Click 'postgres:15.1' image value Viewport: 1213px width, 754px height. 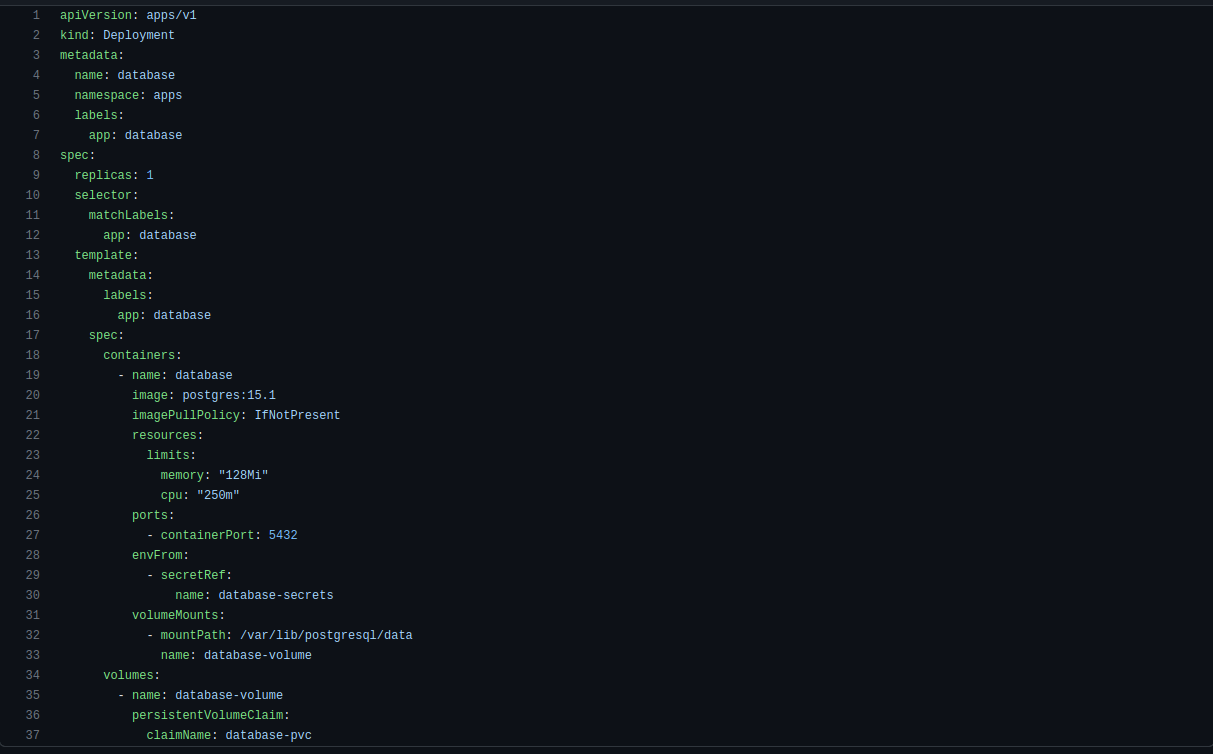point(229,395)
